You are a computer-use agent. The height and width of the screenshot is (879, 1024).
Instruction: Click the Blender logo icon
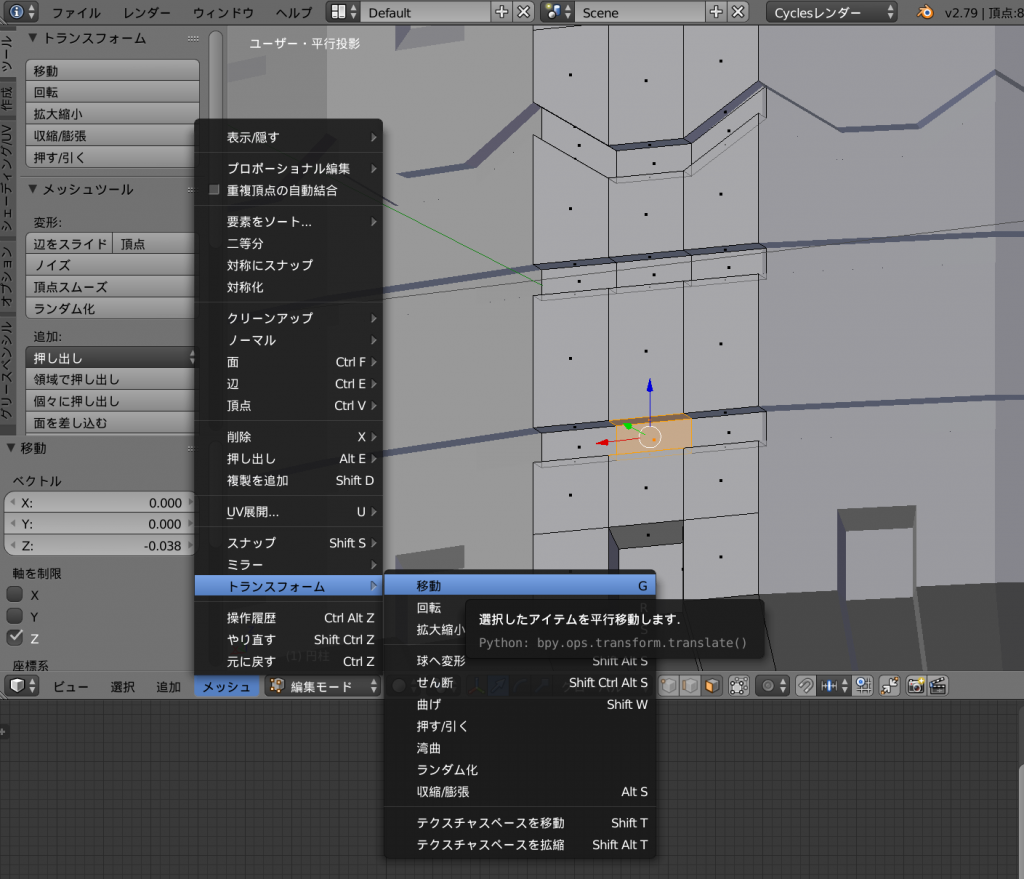[927, 12]
